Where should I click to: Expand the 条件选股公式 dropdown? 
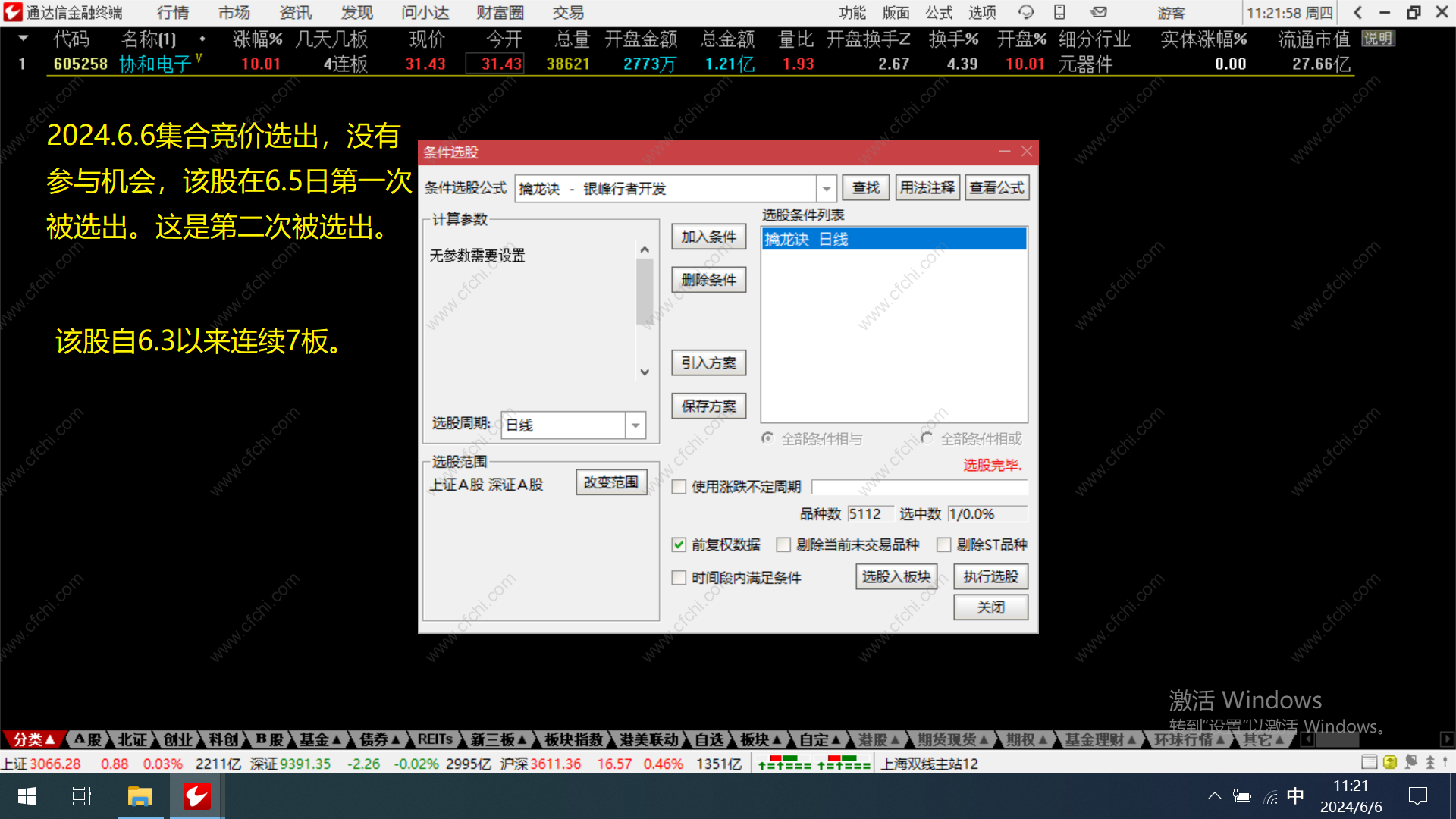827,188
